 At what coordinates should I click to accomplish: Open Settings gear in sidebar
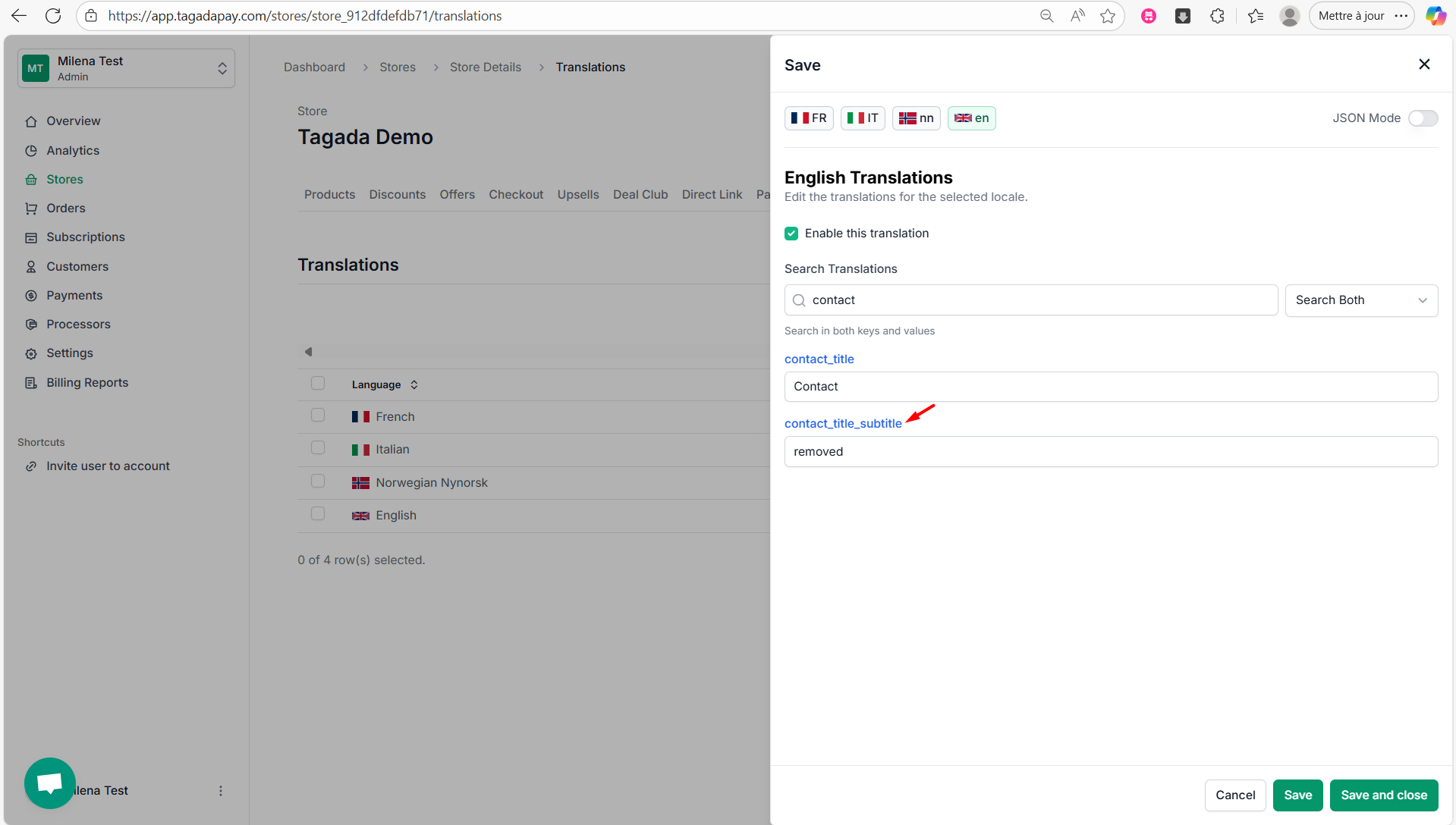click(x=31, y=353)
